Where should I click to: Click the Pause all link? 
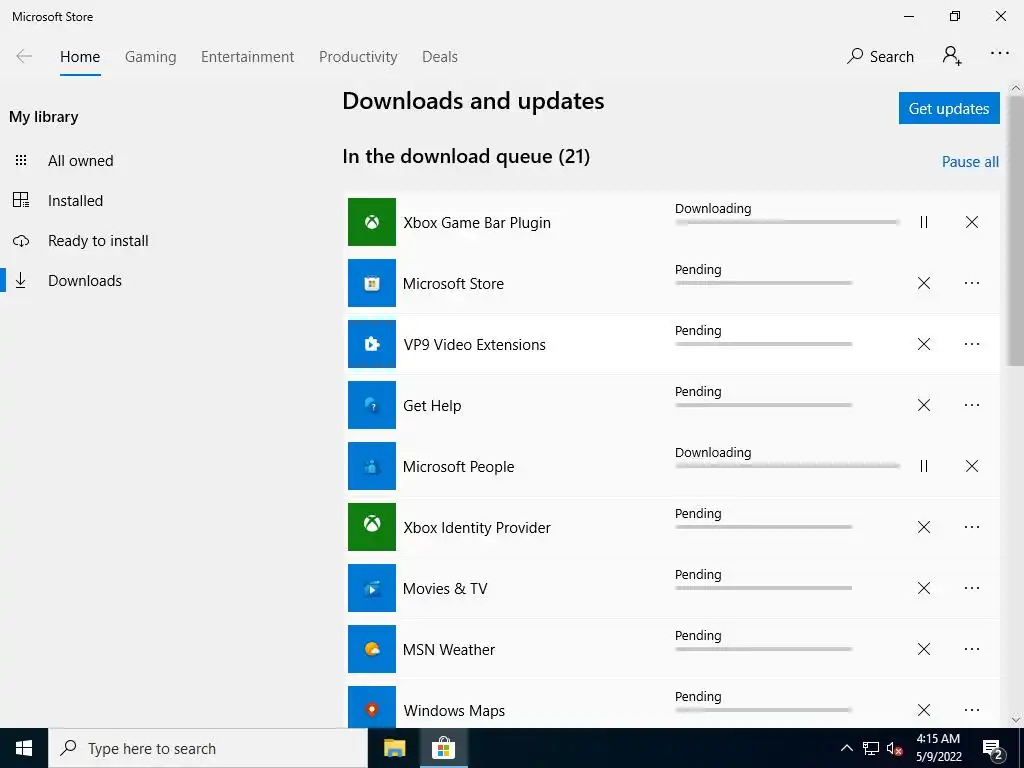coord(970,162)
